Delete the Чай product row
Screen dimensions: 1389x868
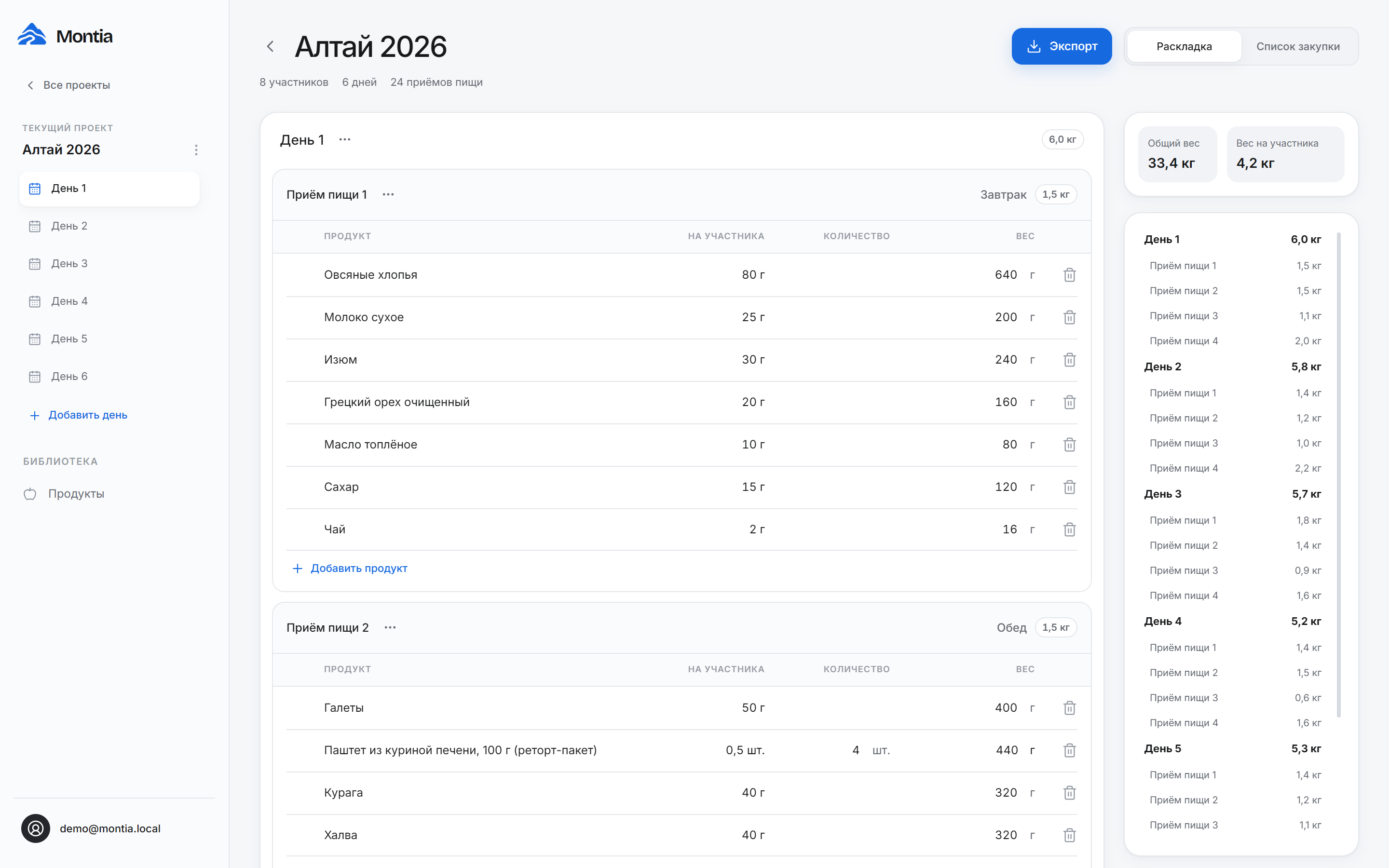click(1069, 529)
